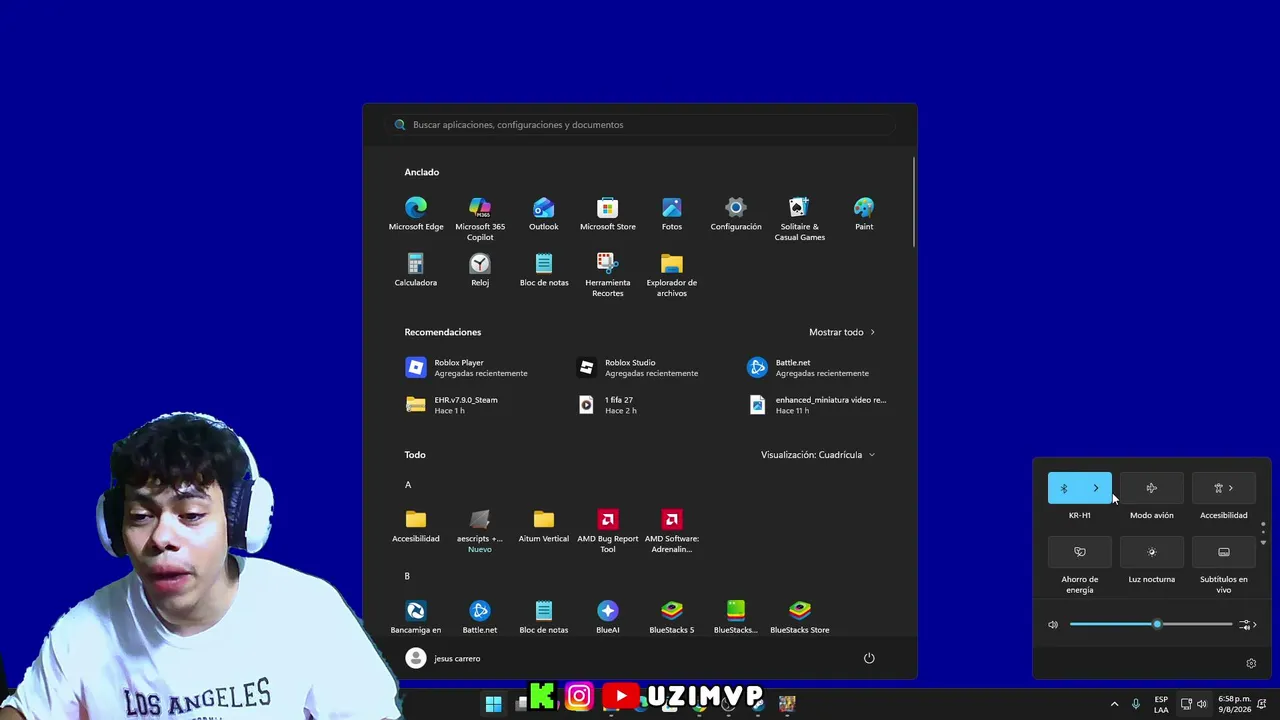This screenshot has width=1280, height=720.
Task: Expand Accesibilidad options in quick settings
Action: tap(1224, 488)
